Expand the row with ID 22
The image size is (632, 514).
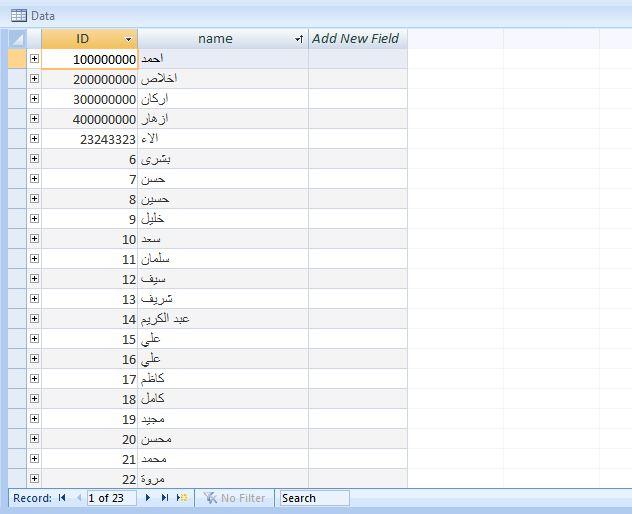pyautogui.click(x=34, y=479)
